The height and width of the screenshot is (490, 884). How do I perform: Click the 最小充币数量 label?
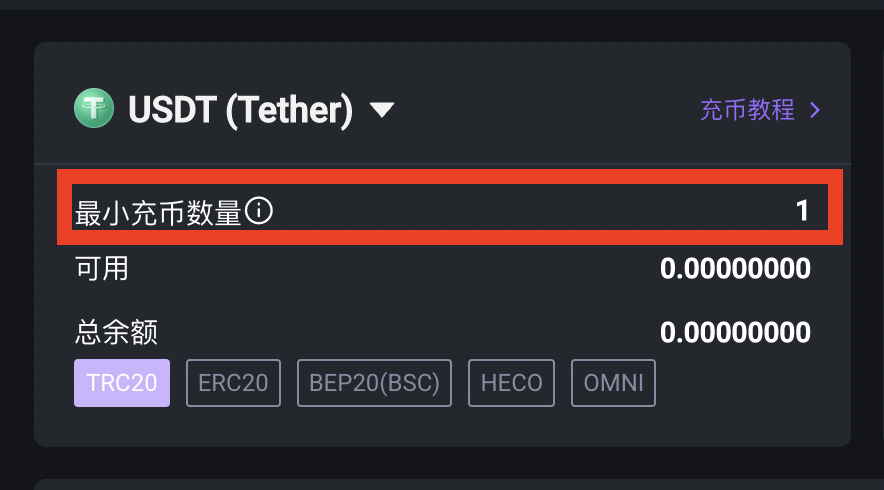pos(158,213)
